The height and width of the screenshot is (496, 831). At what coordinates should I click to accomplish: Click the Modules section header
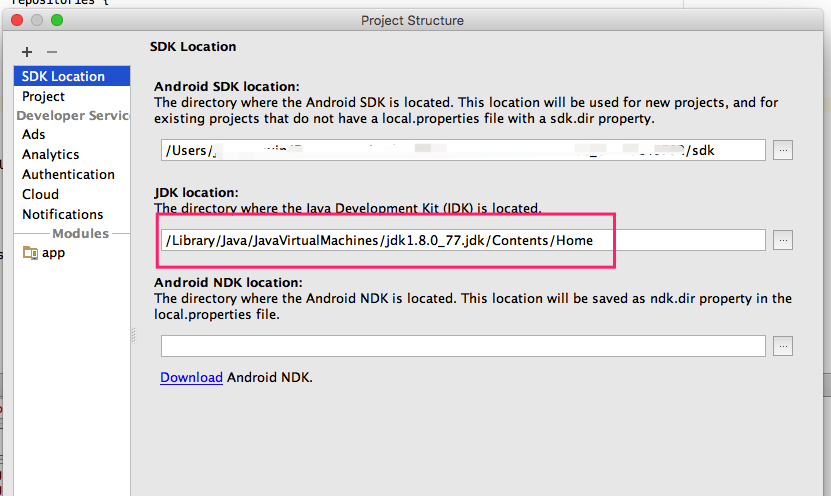point(81,233)
